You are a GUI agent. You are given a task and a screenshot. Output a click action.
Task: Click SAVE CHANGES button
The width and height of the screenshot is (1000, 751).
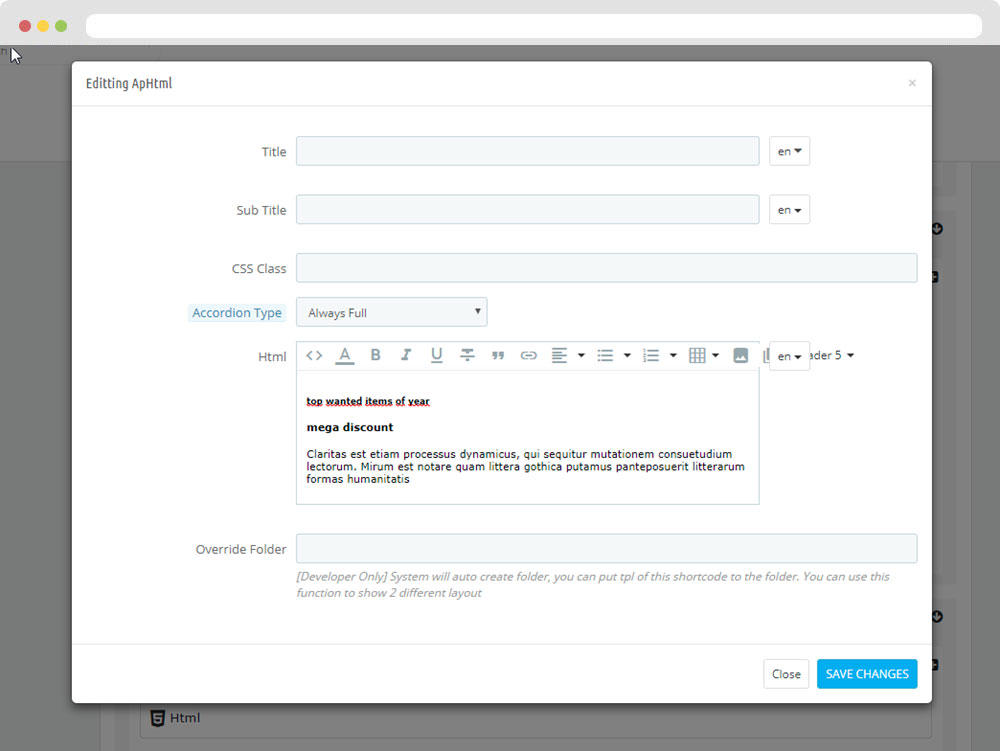coord(867,674)
